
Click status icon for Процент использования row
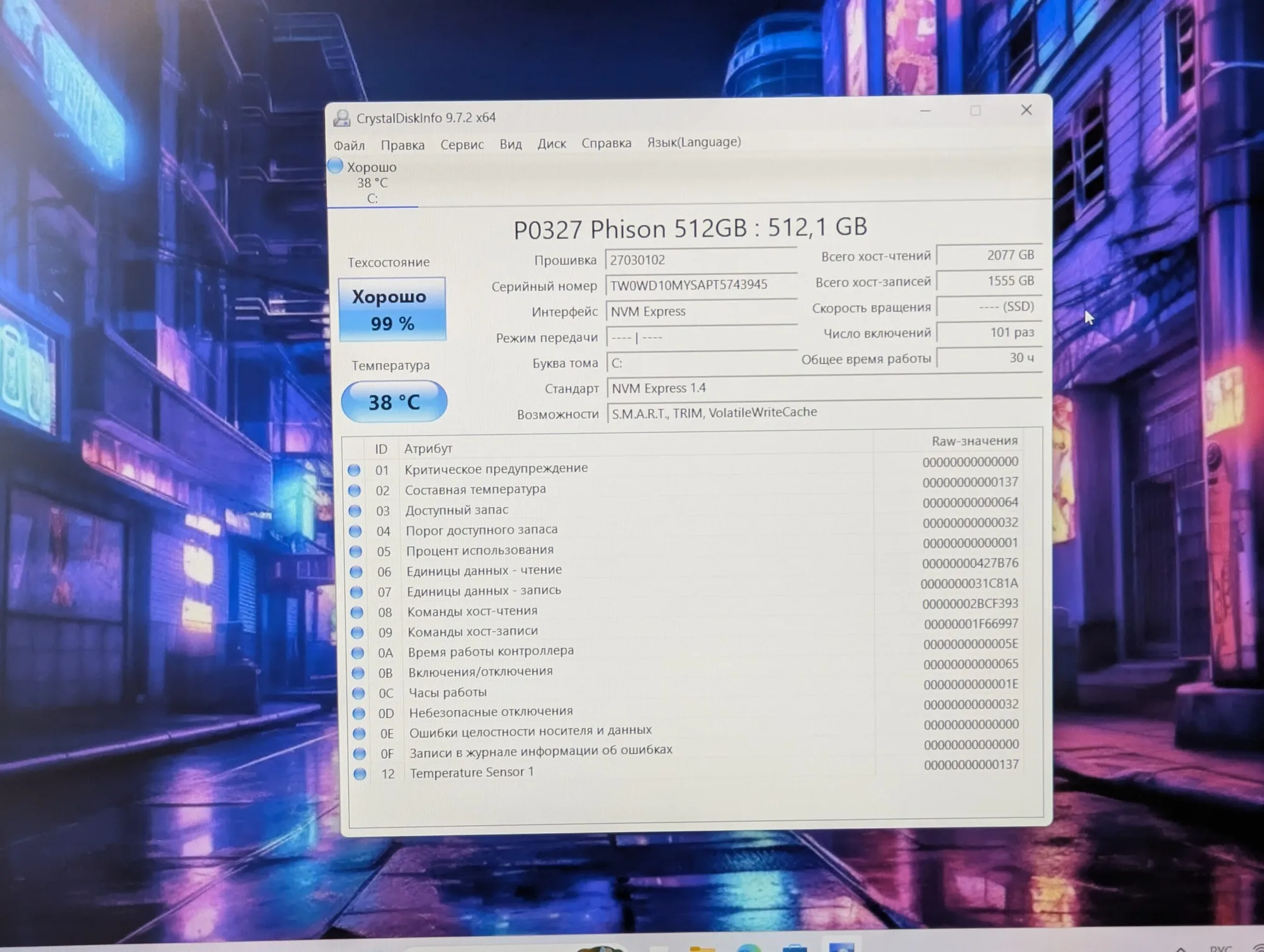(x=356, y=551)
